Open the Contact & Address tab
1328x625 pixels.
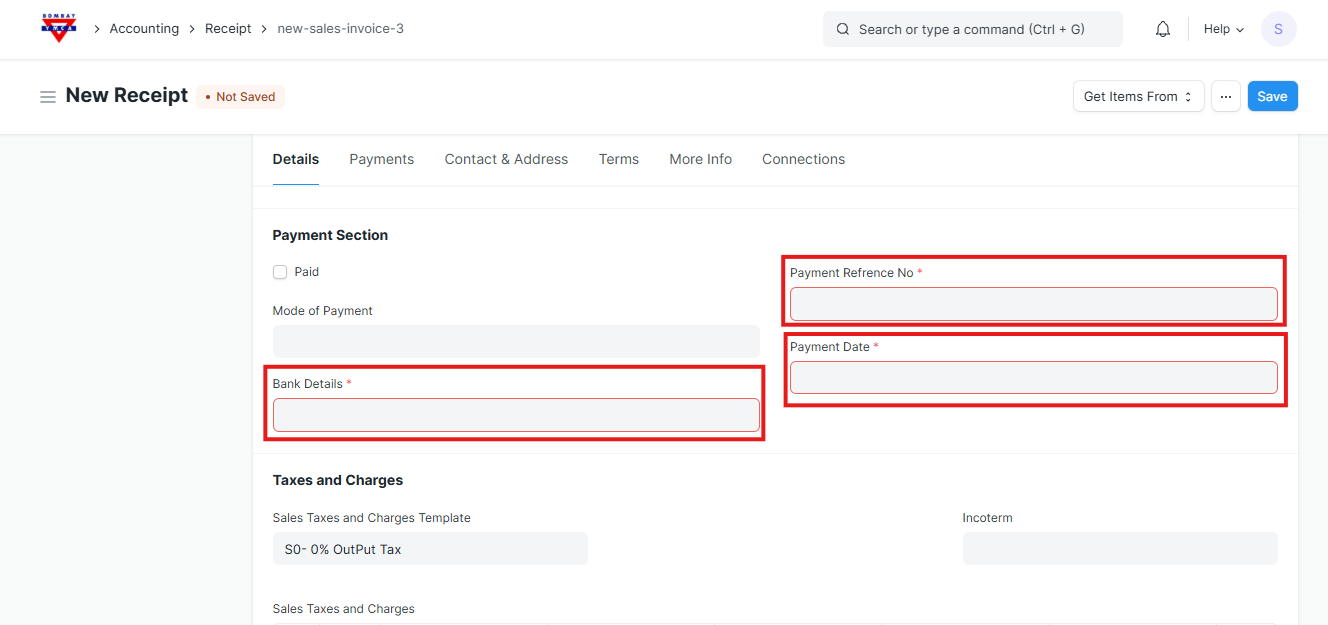(x=506, y=159)
